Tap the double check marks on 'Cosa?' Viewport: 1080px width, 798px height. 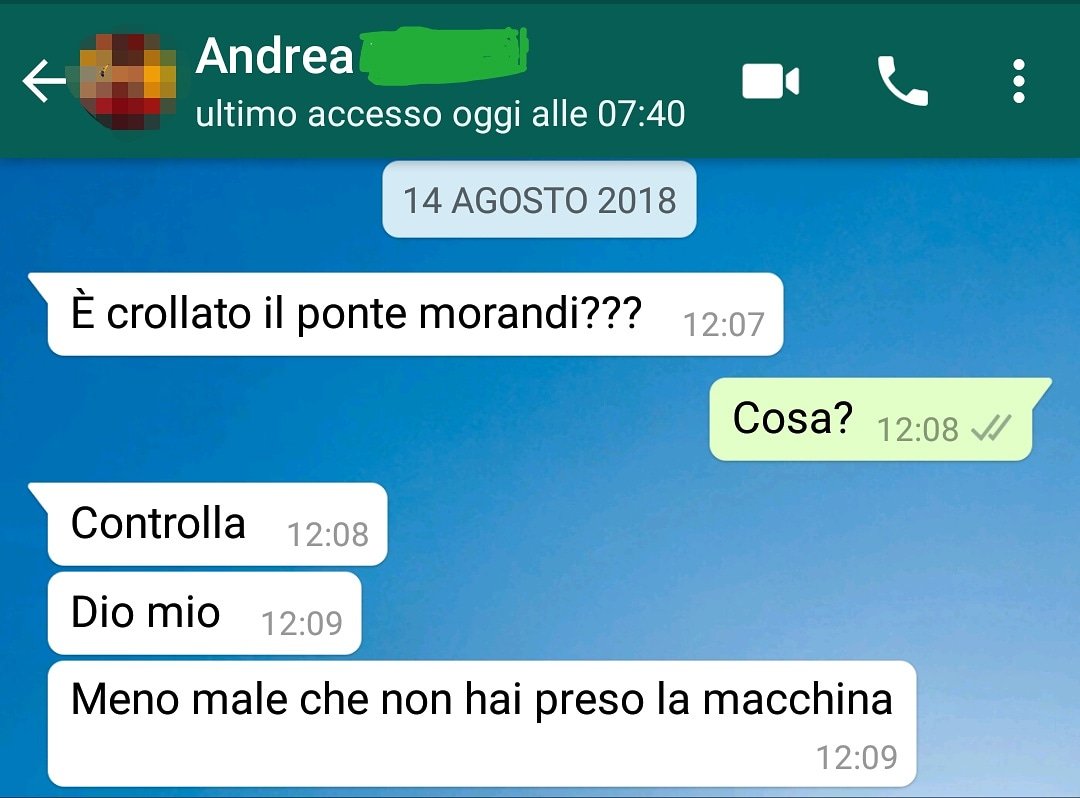click(x=990, y=429)
